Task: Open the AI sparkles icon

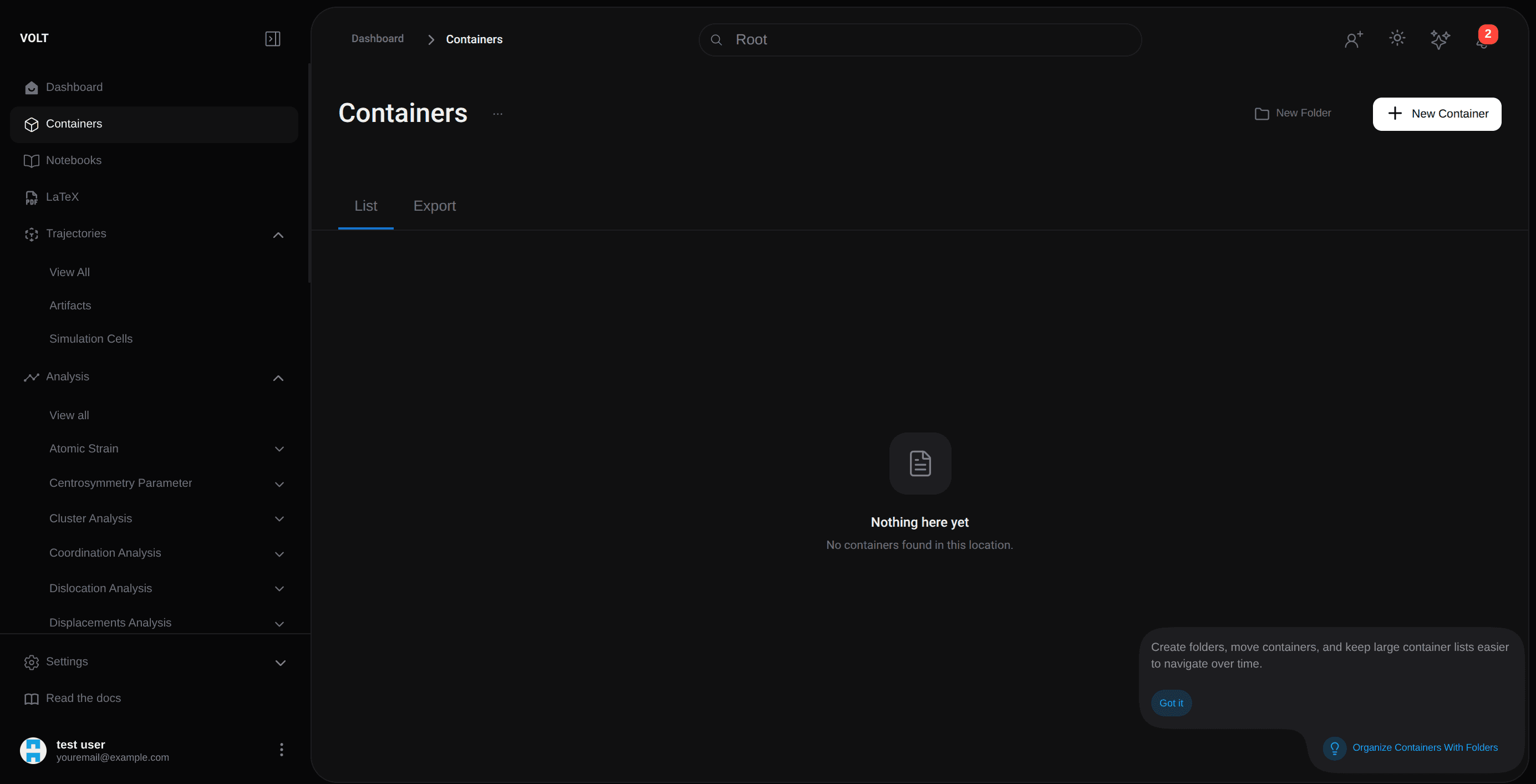Action: click(x=1440, y=39)
